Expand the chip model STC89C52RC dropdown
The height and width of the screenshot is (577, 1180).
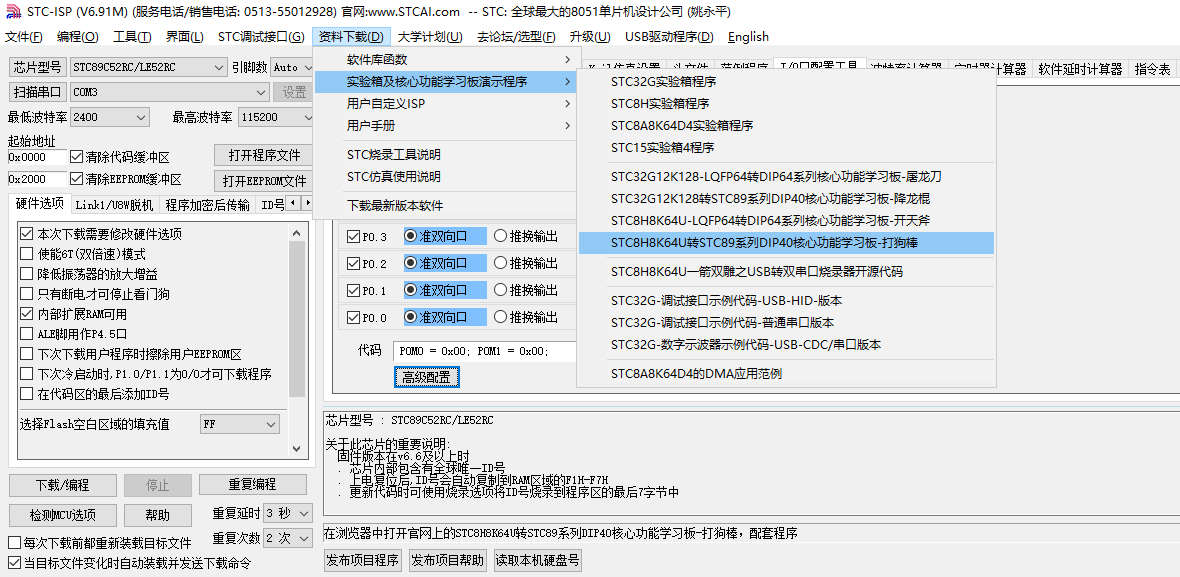(x=219, y=67)
